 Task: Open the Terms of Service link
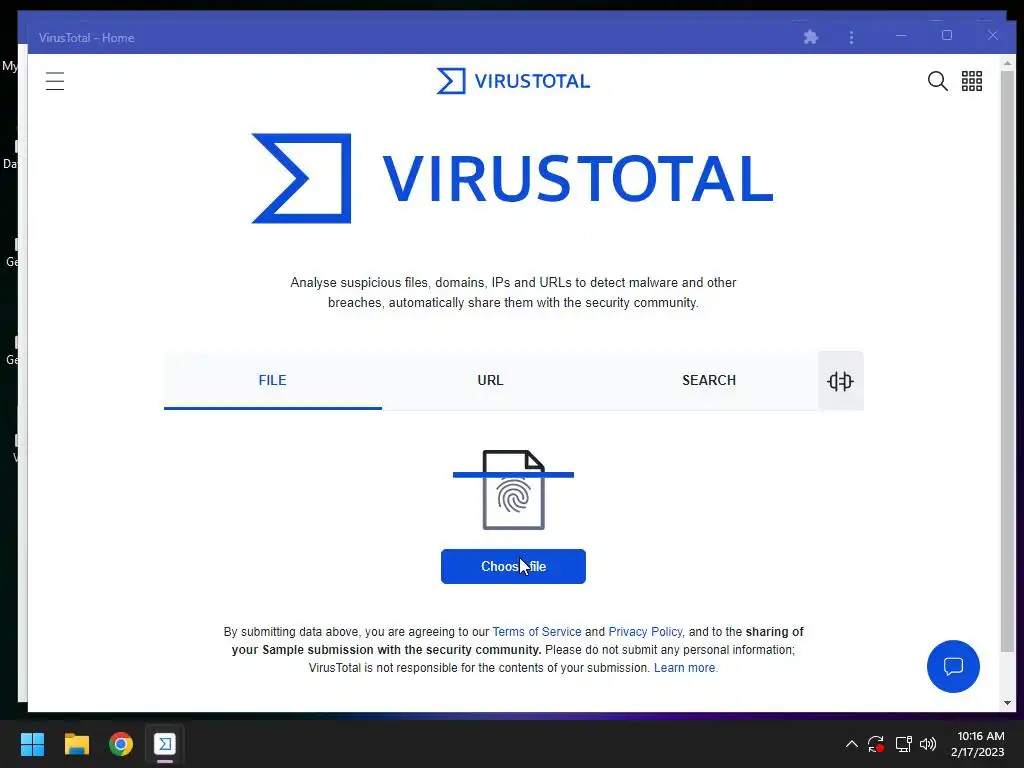[537, 632]
